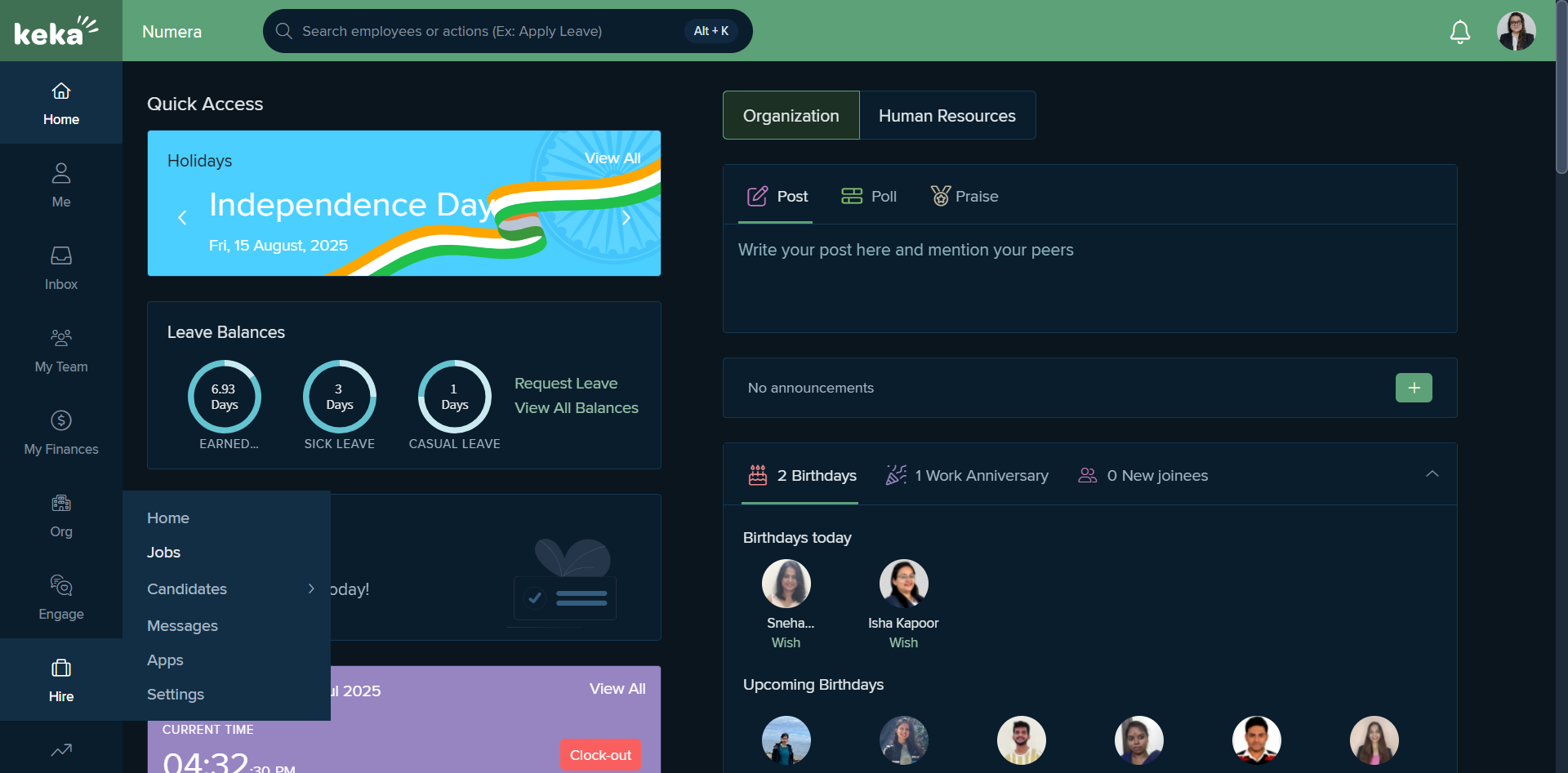
Task: Show next holiday in carousel
Action: tap(626, 218)
